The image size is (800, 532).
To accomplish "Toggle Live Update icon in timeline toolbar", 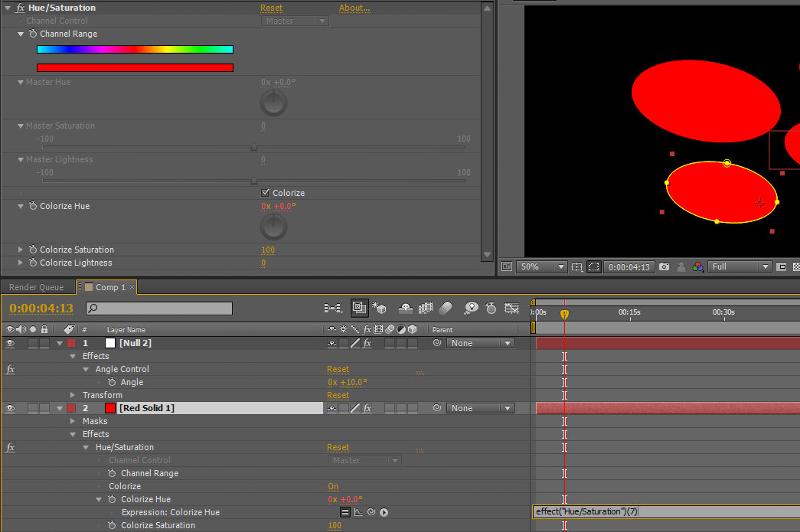I will [359, 308].
